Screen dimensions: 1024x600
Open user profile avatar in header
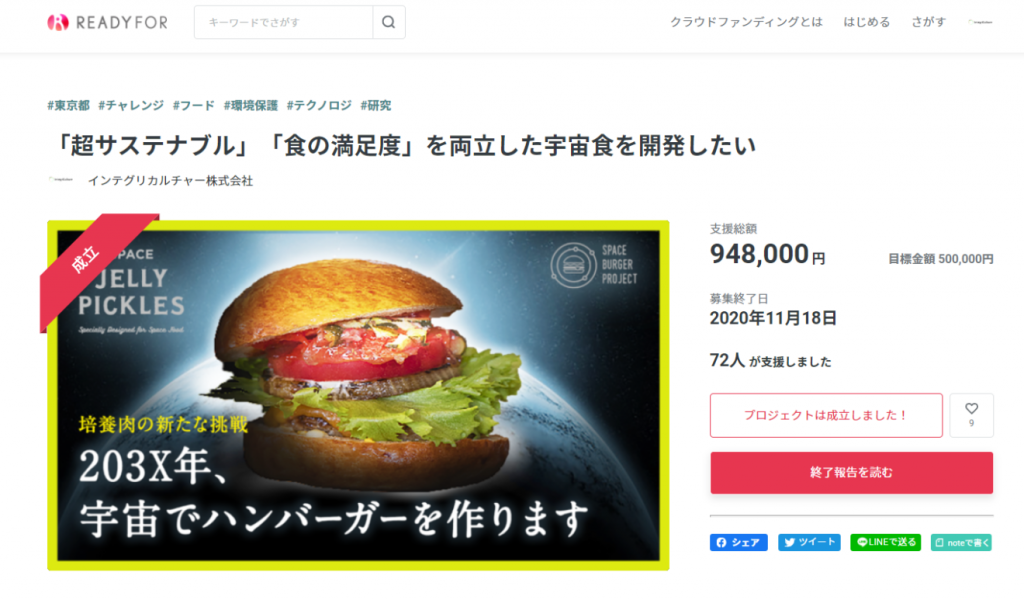[980, 22]
